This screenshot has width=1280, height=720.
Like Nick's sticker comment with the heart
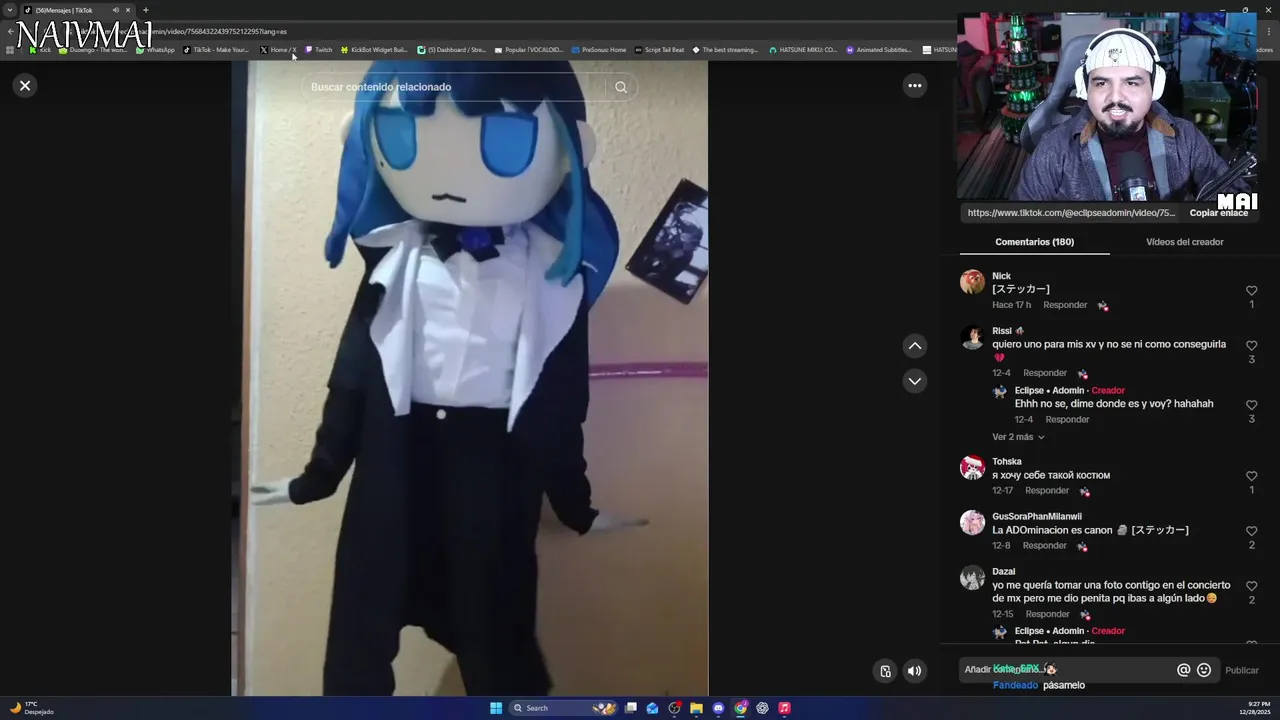(x=1251, y=291)
